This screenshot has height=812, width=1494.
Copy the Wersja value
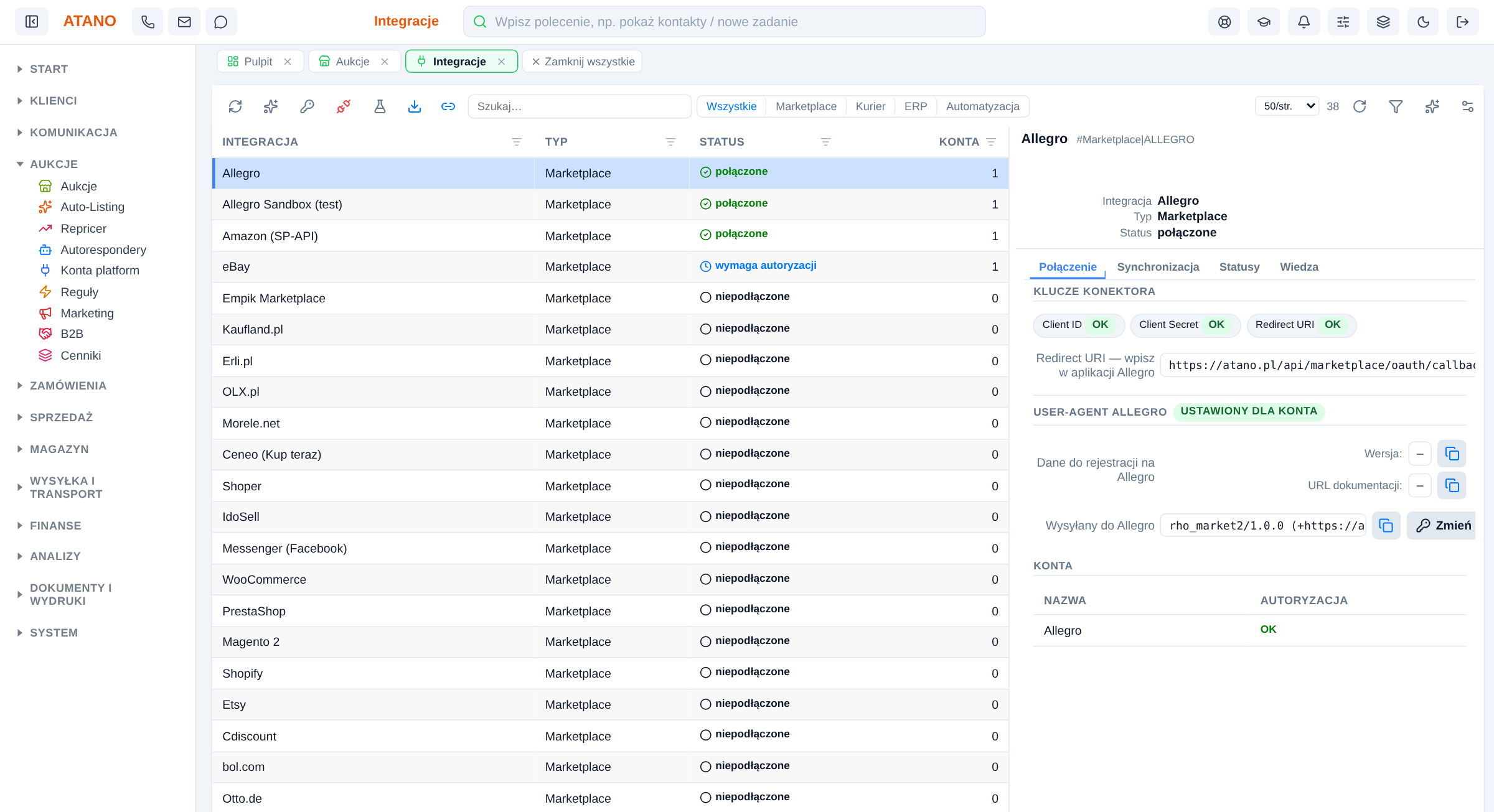click(1452, 454)
